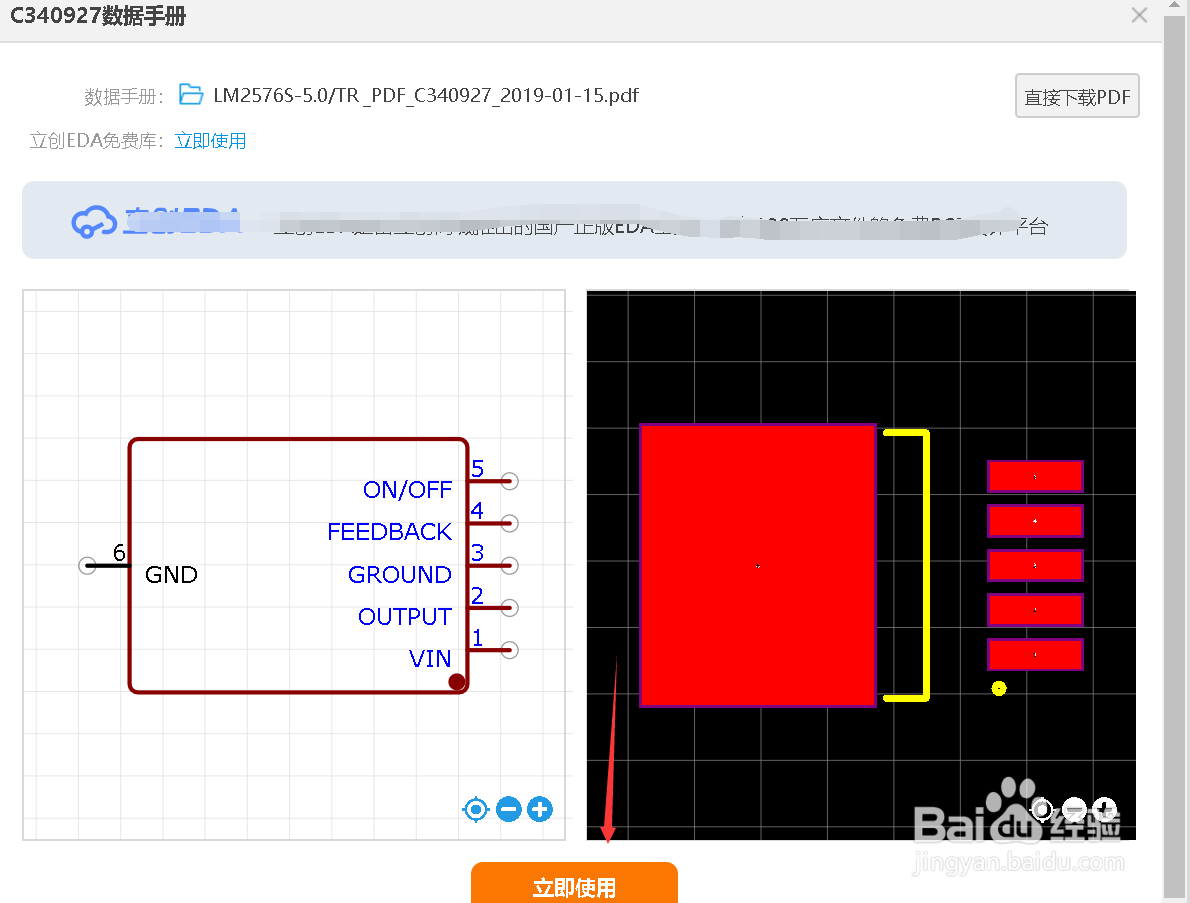Open LM2576S-5.0/TR PDF datasheet link

pos(426,95)
